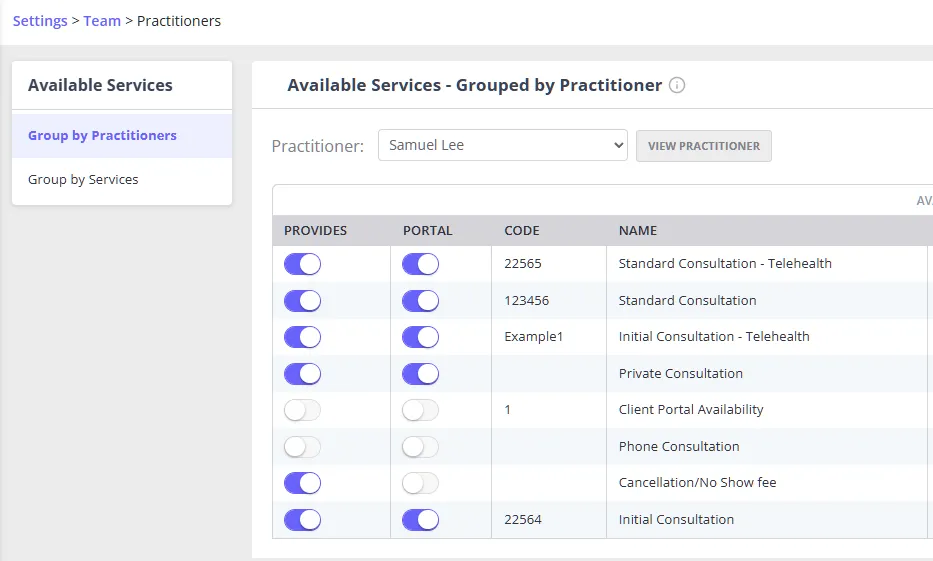Toggle Provides for Standard Consultation code 123456
Screen dimensions: 933x561
[x=302, y=300]
